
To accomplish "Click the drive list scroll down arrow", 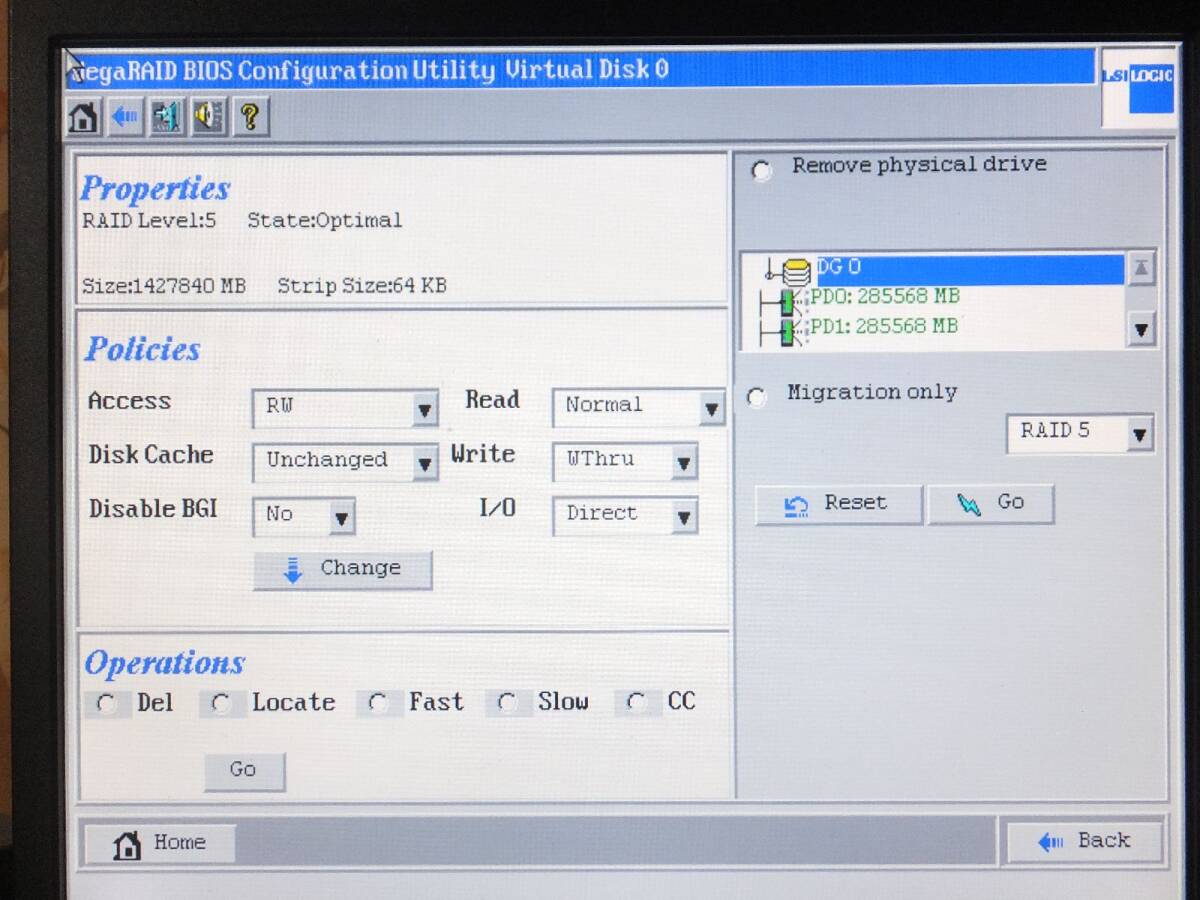I will (1141, 329).
